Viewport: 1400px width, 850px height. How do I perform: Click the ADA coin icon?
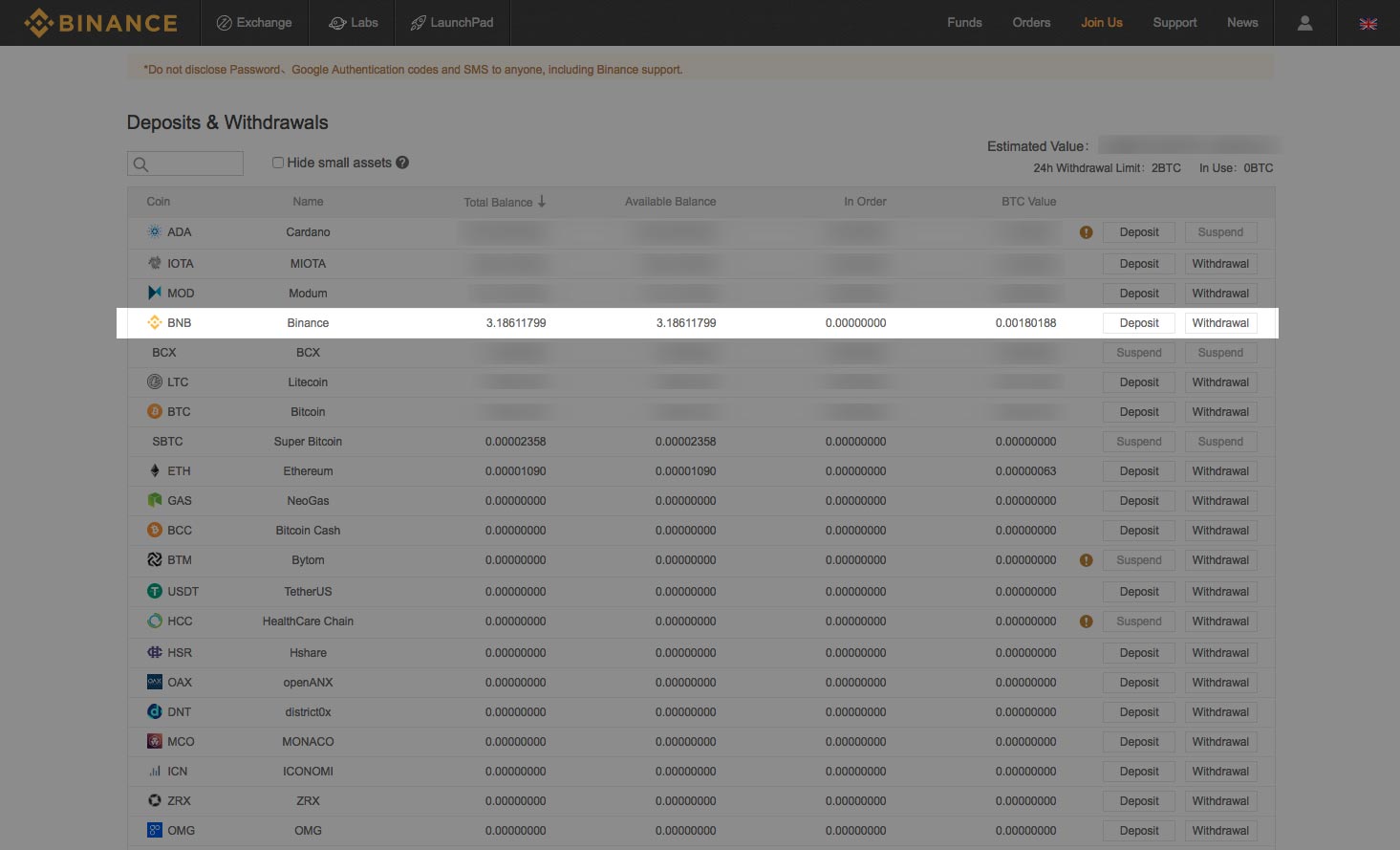click(155, 231)
